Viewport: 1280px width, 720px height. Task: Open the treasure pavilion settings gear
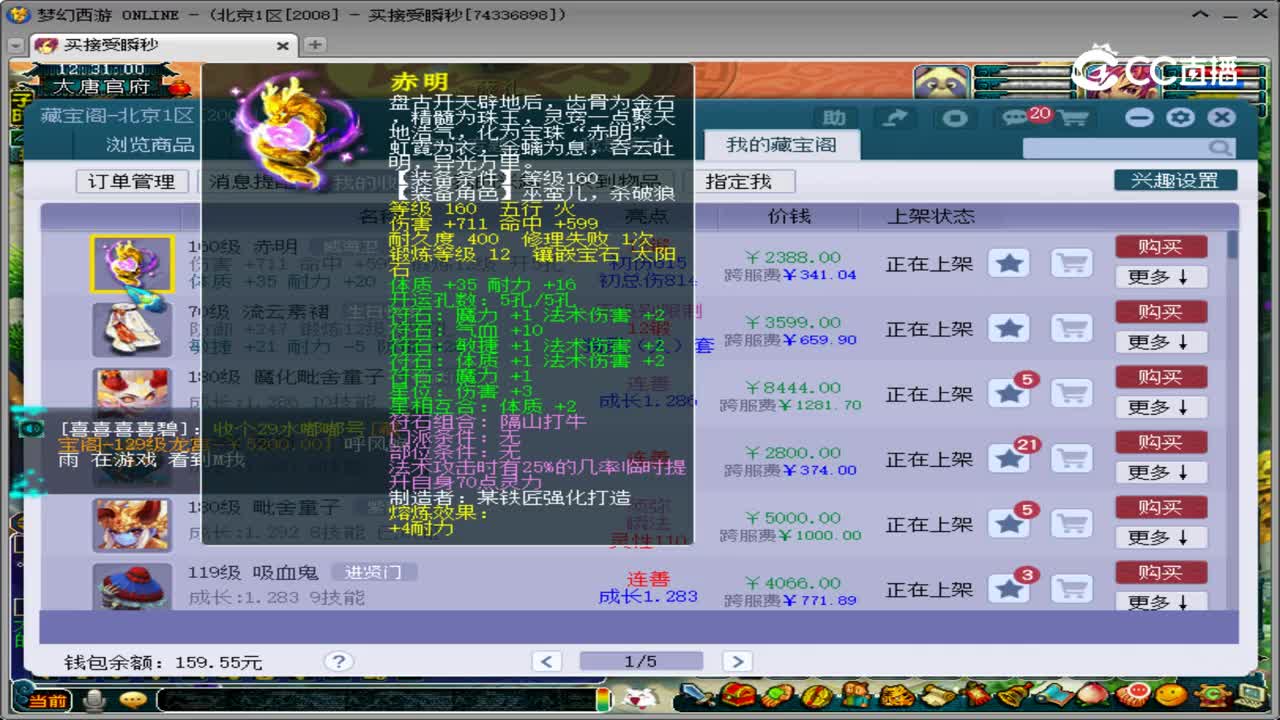pyautogui.click(x=1180, y=118)
